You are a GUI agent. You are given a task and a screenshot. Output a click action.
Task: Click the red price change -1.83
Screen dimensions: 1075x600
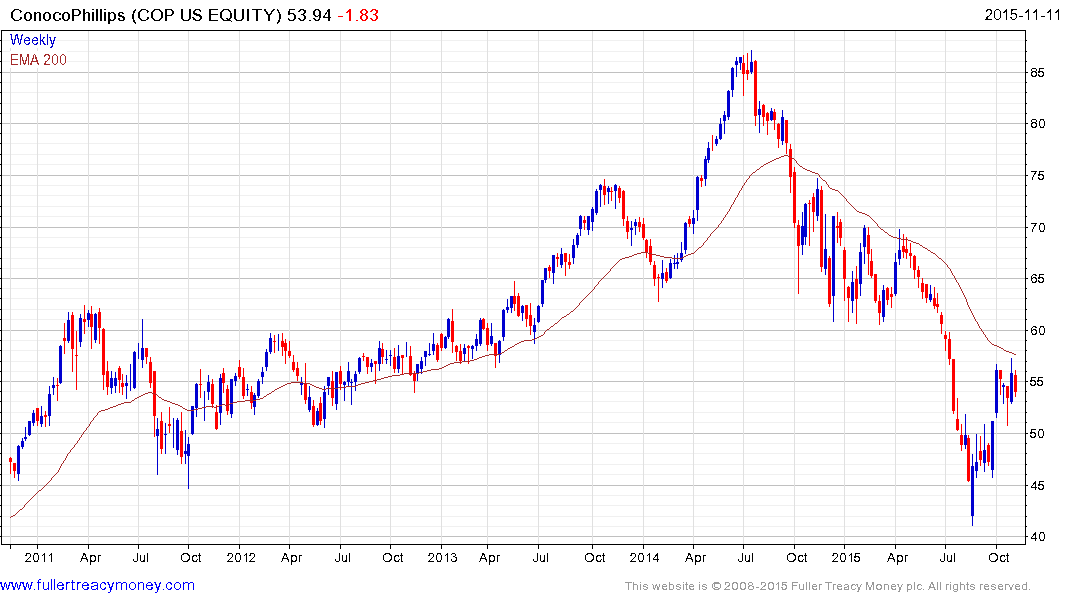click(x=358, y=15)
